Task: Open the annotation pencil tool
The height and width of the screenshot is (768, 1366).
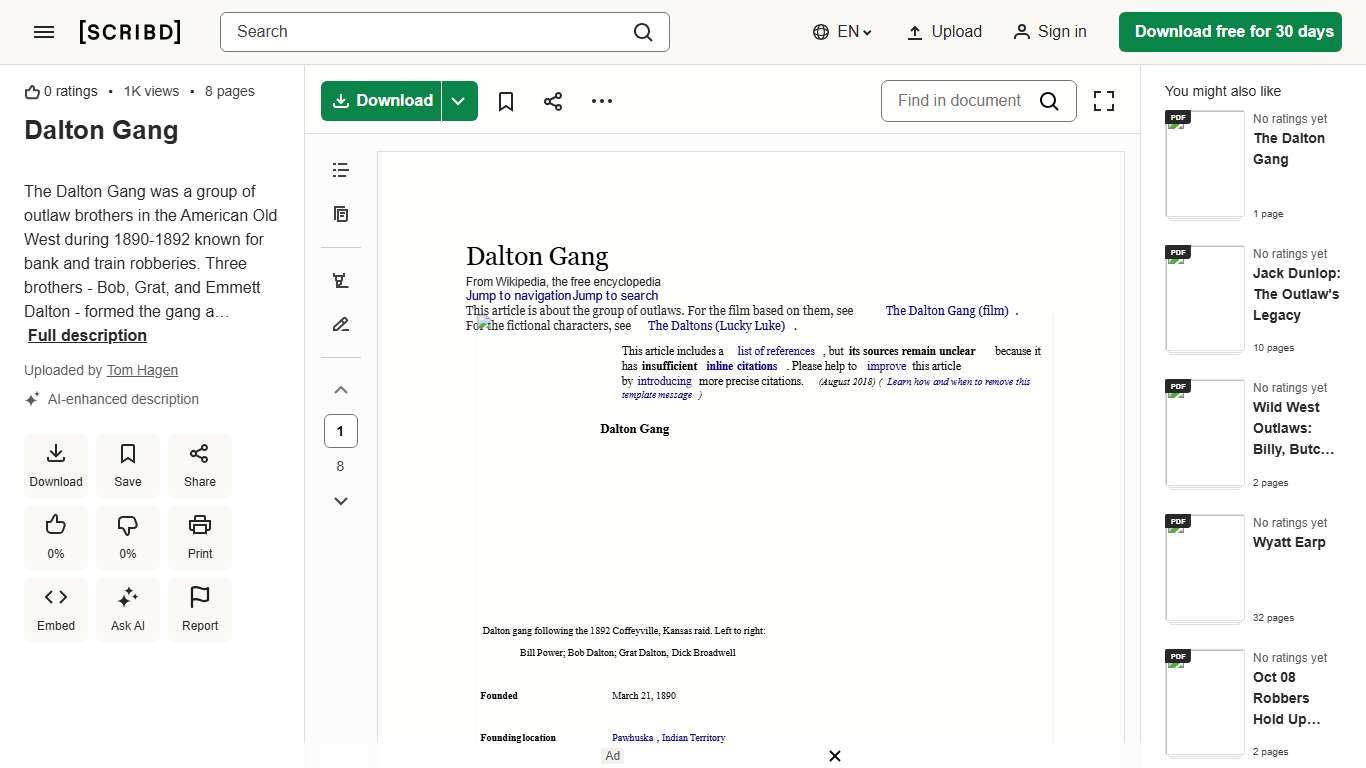Action: (341, 324)
